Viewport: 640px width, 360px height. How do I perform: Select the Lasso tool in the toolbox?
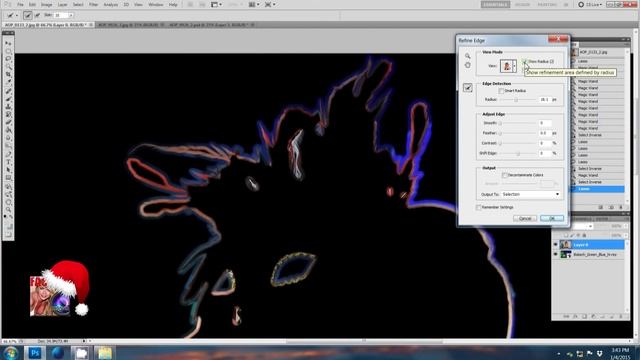[x=8, y=59]
